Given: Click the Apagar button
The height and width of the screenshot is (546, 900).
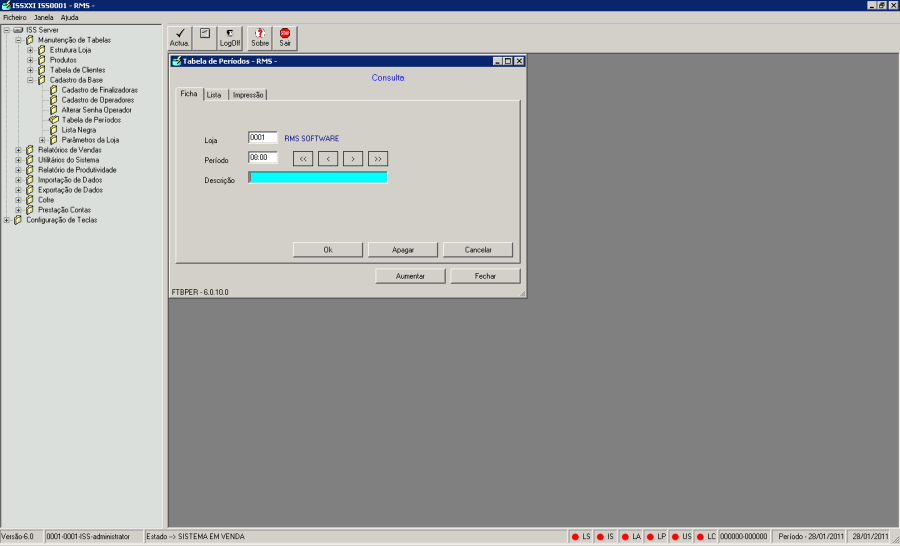Looking at the screenshot, I should [403, 250].
